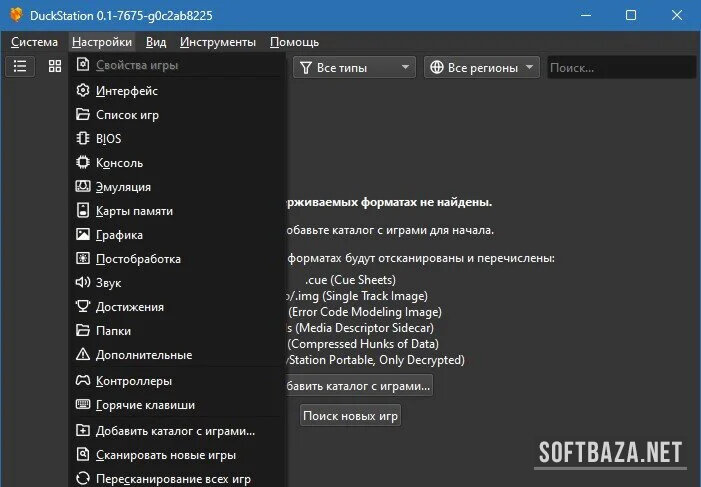Open the Все регионы filter dropdown
Screen dimensions: 701x487
tap(482, 68)
